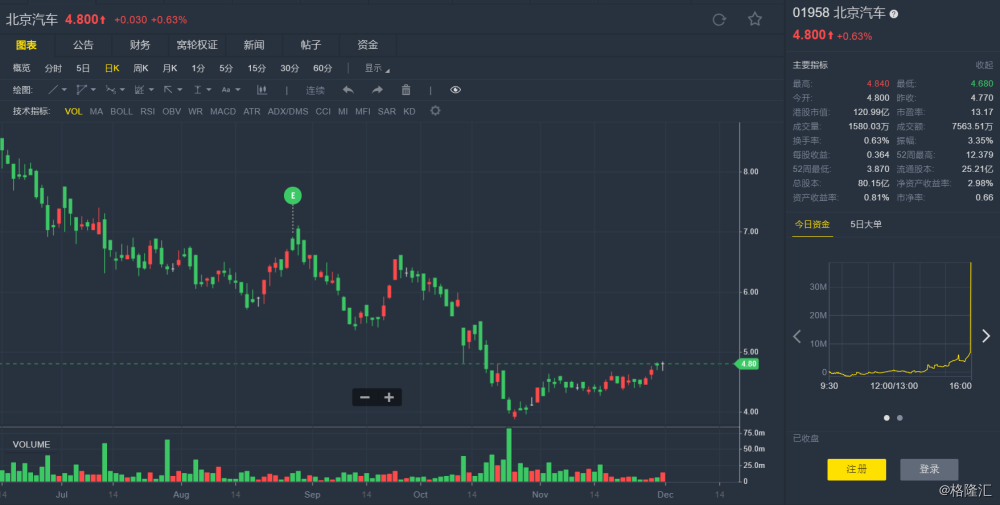The height and width of the screenshot is (505, 1000).
Task: Toggle the MA indicator
Action: (x=96, y=112)
